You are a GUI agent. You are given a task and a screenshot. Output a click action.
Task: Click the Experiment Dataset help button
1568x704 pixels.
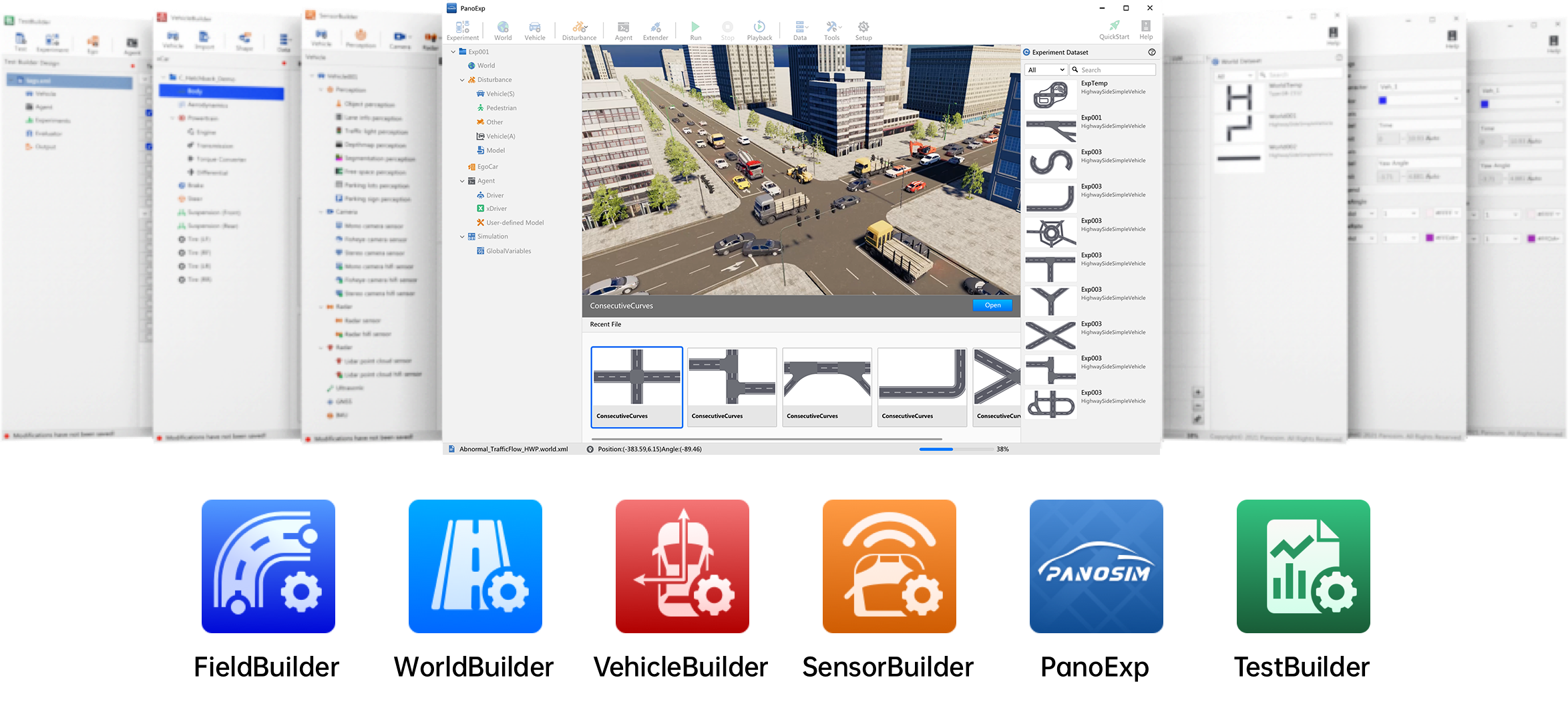(x=1151, y=52)
